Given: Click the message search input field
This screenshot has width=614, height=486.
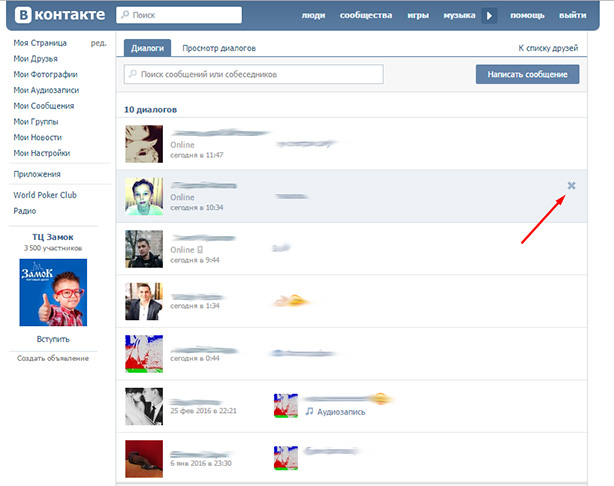Looking at the screenshot, I should [253, 75].
